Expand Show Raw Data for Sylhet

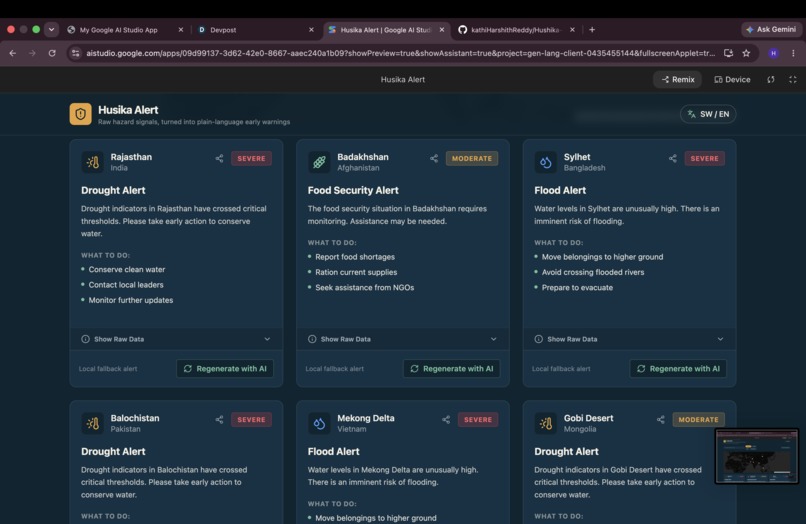click(630, 339)
